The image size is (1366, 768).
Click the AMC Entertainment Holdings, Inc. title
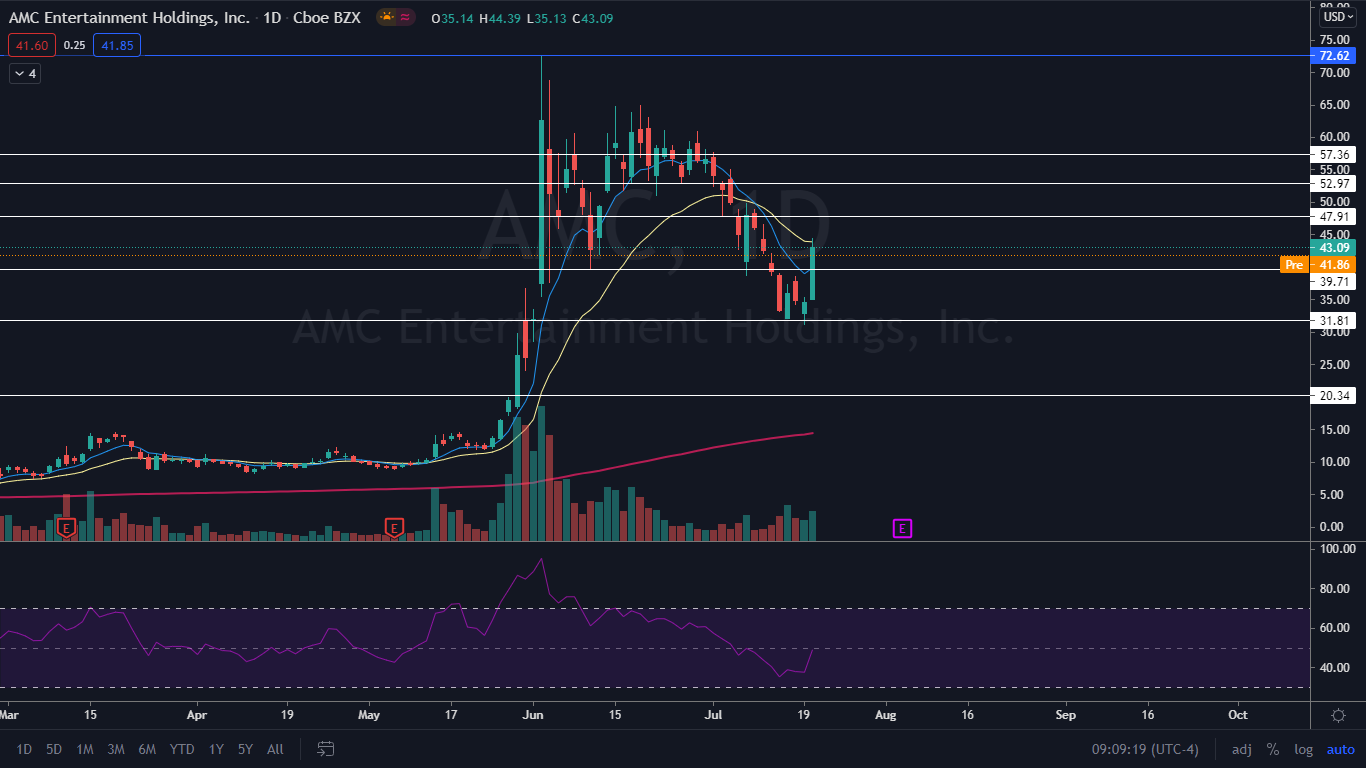pos(130,18)
